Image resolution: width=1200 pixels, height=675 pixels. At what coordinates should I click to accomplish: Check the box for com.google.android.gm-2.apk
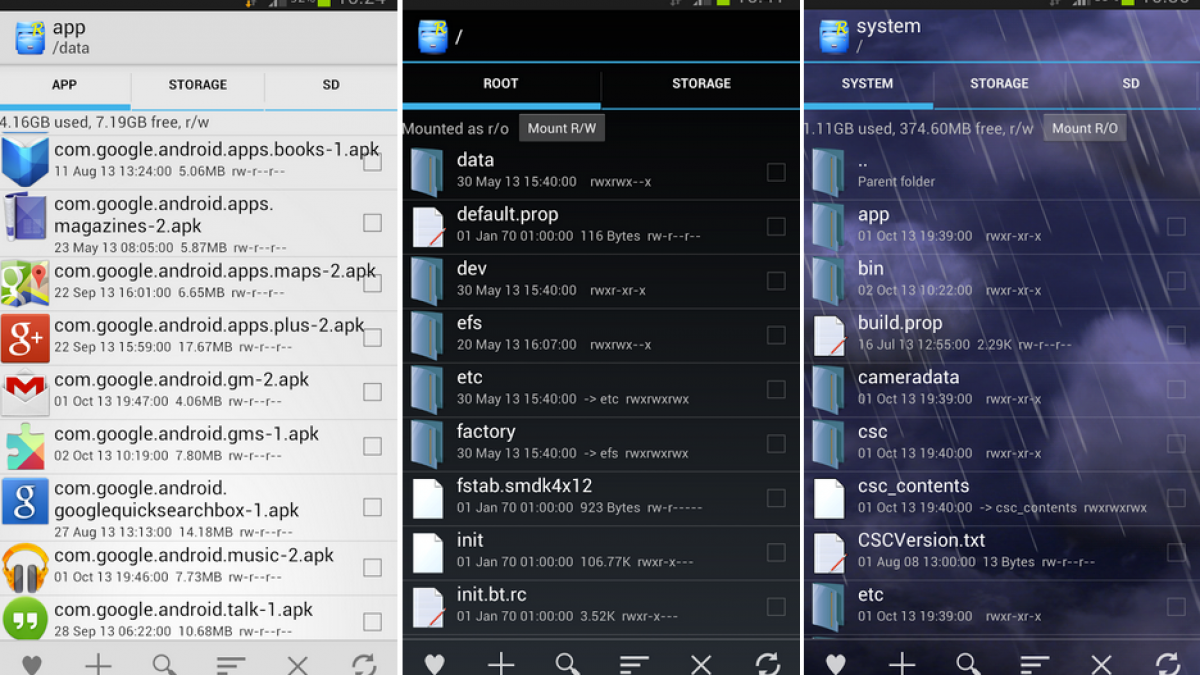coord(372,392)
